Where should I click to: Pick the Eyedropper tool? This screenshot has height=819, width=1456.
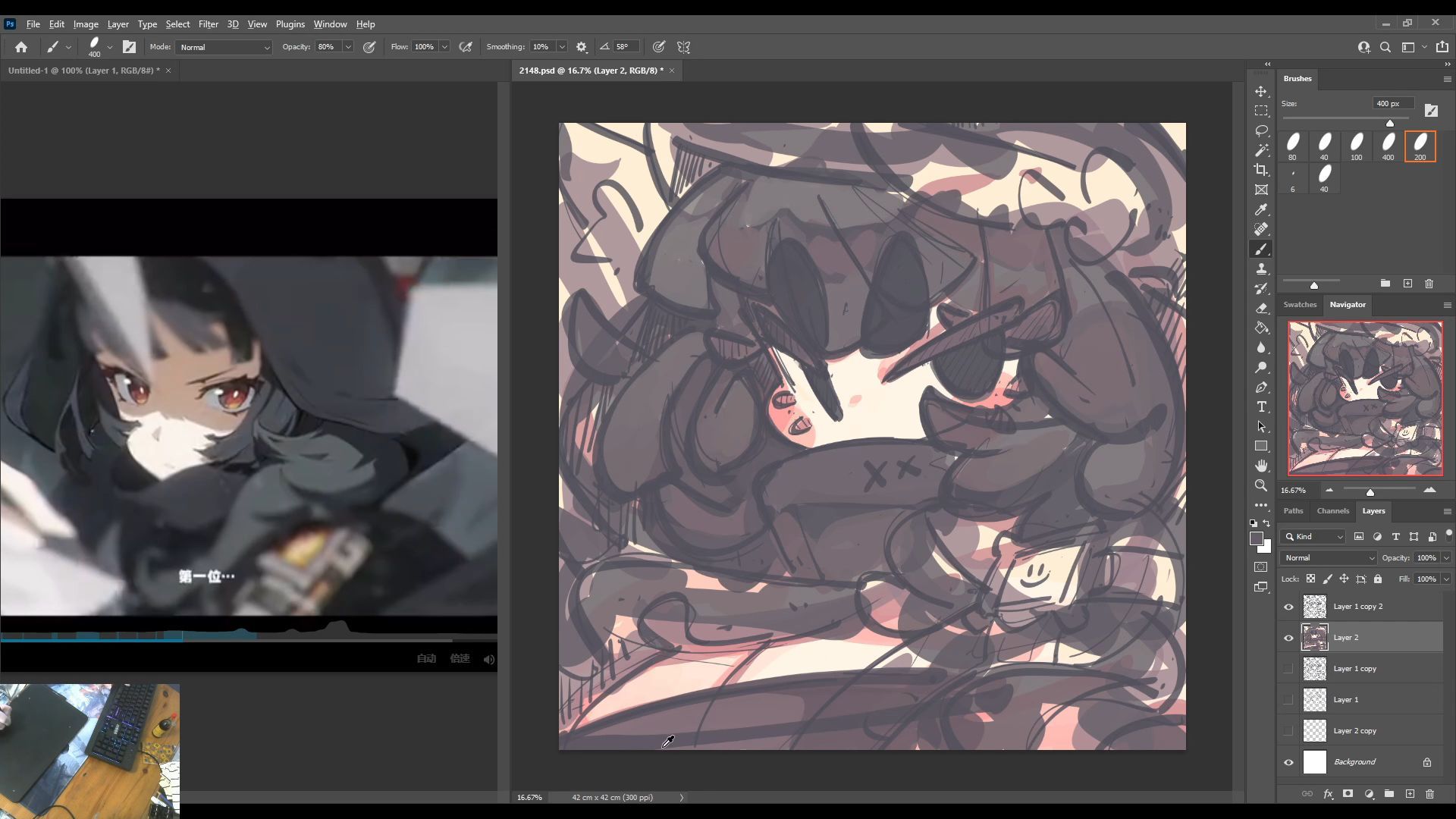(1261, 209)
